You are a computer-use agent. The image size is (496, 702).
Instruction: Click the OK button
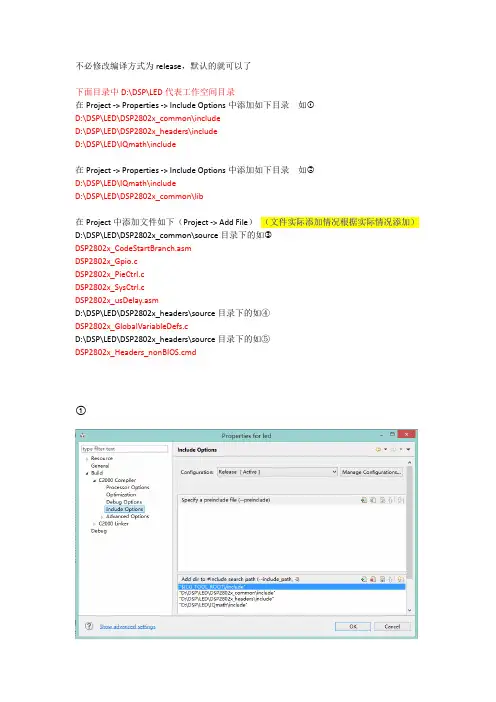(353, 626)
